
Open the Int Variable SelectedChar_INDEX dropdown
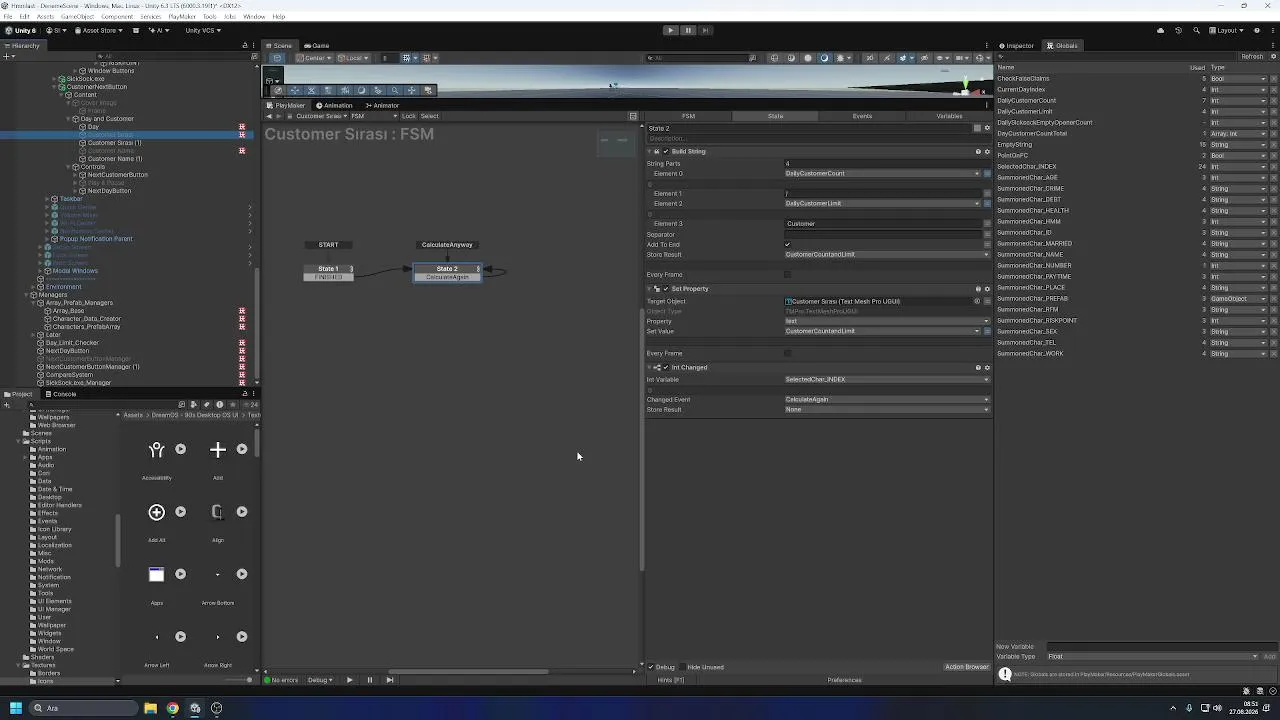[x=887, y=379]
